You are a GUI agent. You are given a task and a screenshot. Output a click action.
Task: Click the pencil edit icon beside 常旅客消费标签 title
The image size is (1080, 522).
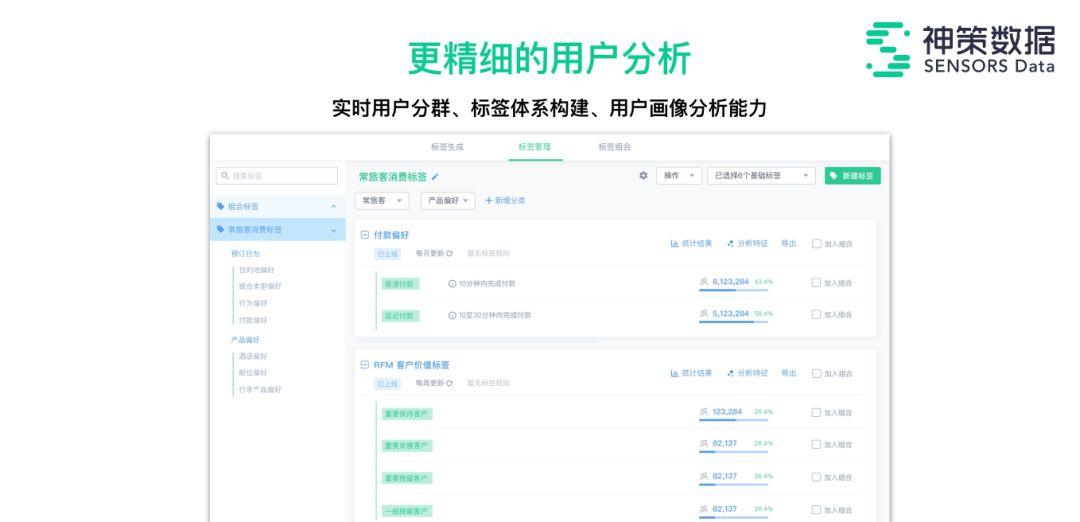tap(435, 177)
